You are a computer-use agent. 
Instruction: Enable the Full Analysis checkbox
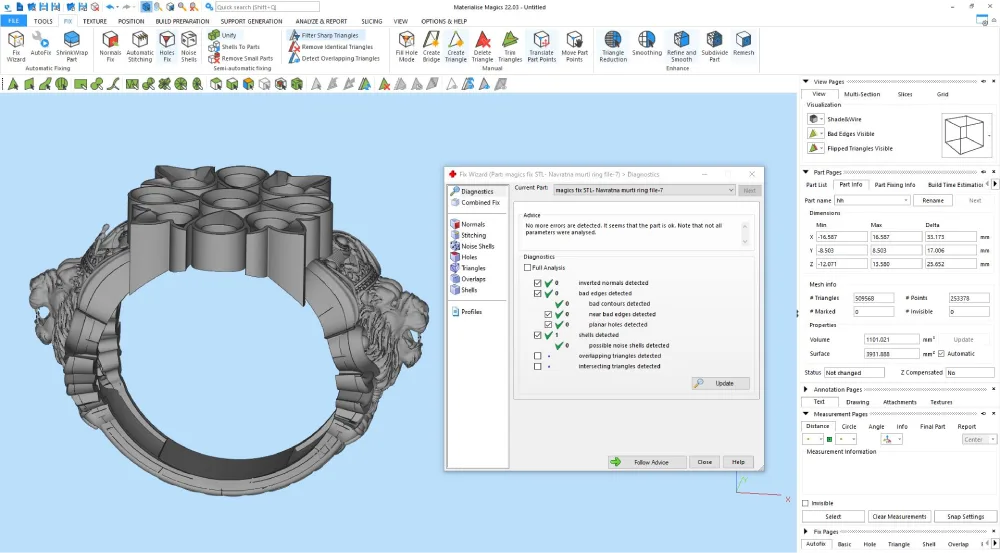point(527,268)
